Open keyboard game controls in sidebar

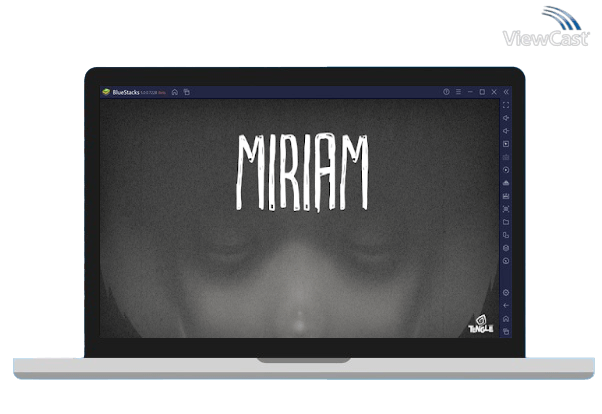506,157
